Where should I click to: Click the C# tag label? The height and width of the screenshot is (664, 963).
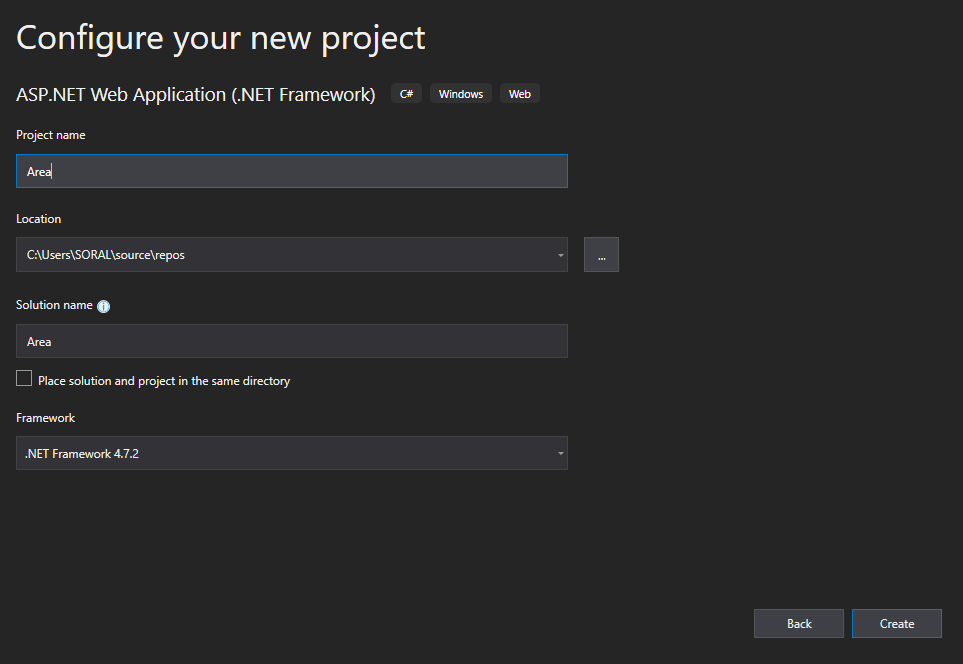[x=407, y=94]
